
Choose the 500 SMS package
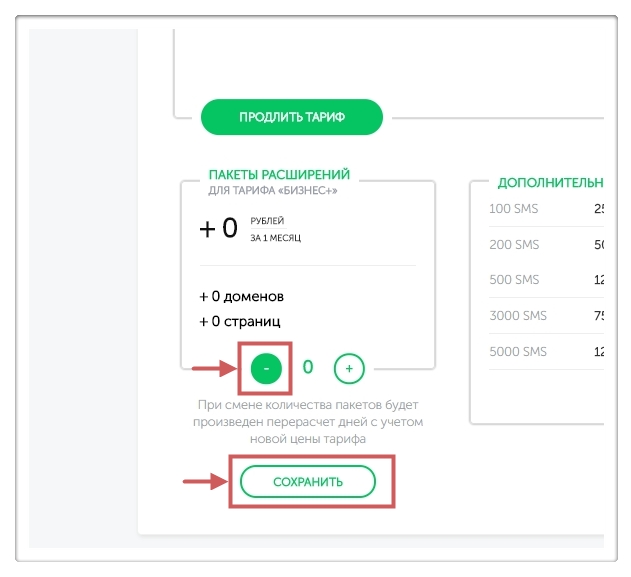point(514,280)
